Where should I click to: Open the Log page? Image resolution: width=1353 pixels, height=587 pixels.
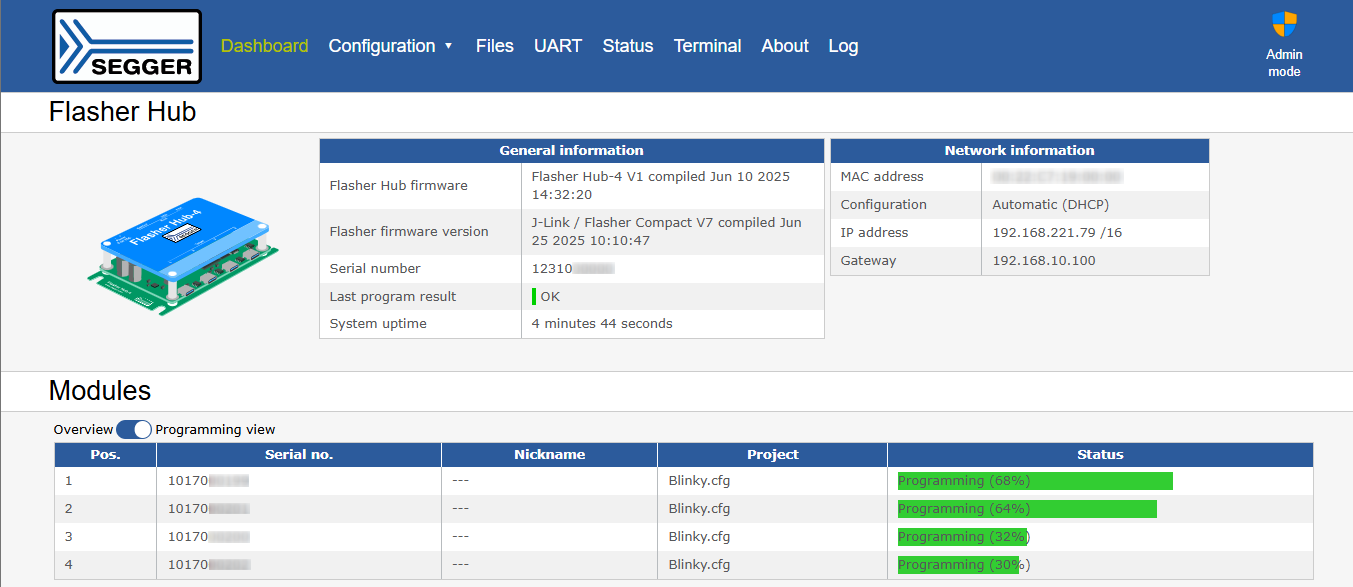click(x=843, y=46)
